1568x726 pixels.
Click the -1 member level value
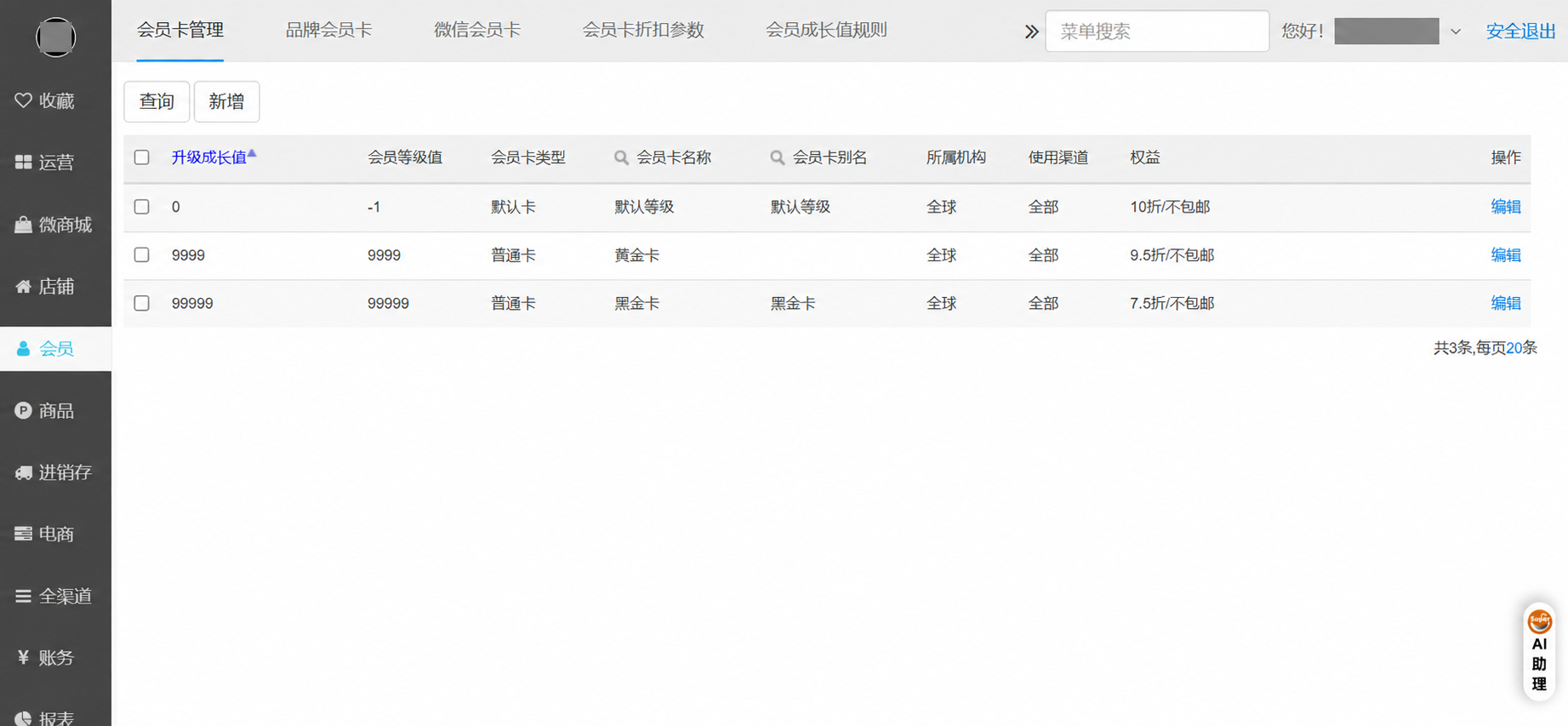(373, 207)
